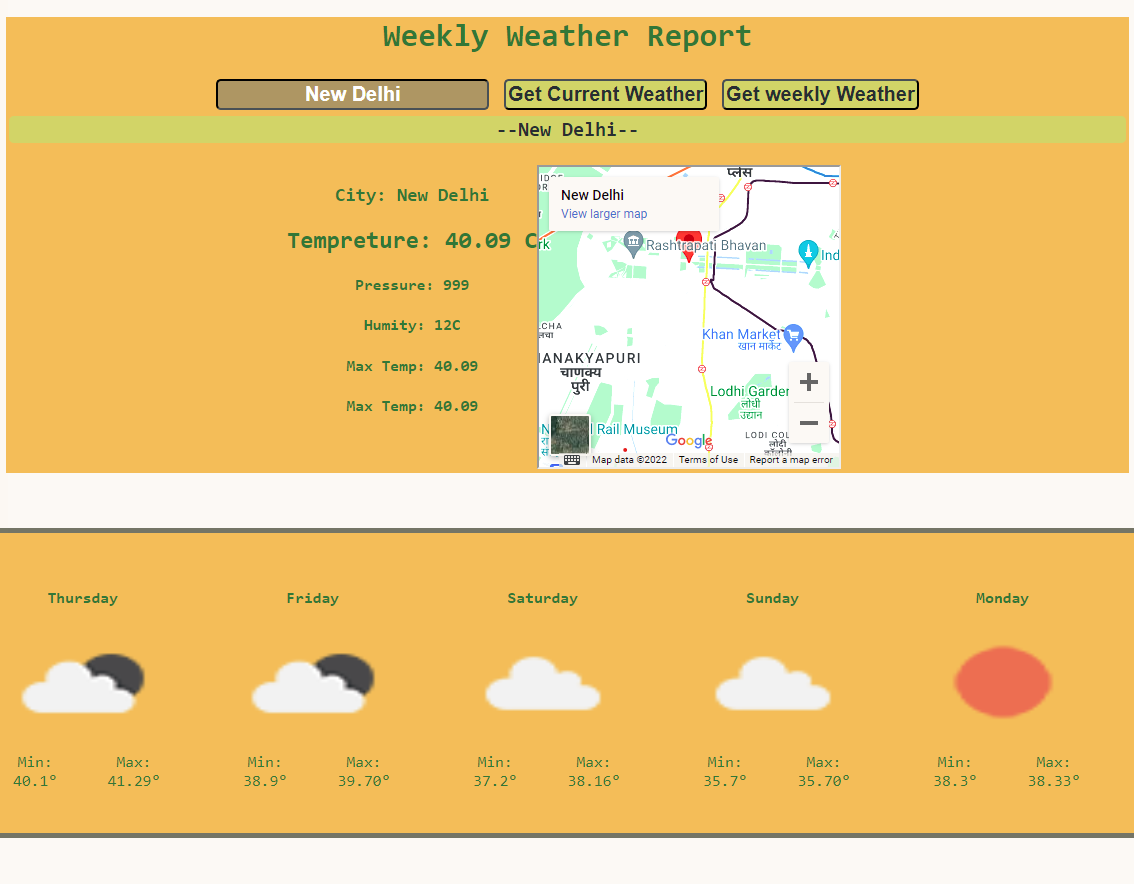1134x884 pixels.
Task: Zoom out using the map minus button
Action: pyautogui.click(x=809, y=423)
